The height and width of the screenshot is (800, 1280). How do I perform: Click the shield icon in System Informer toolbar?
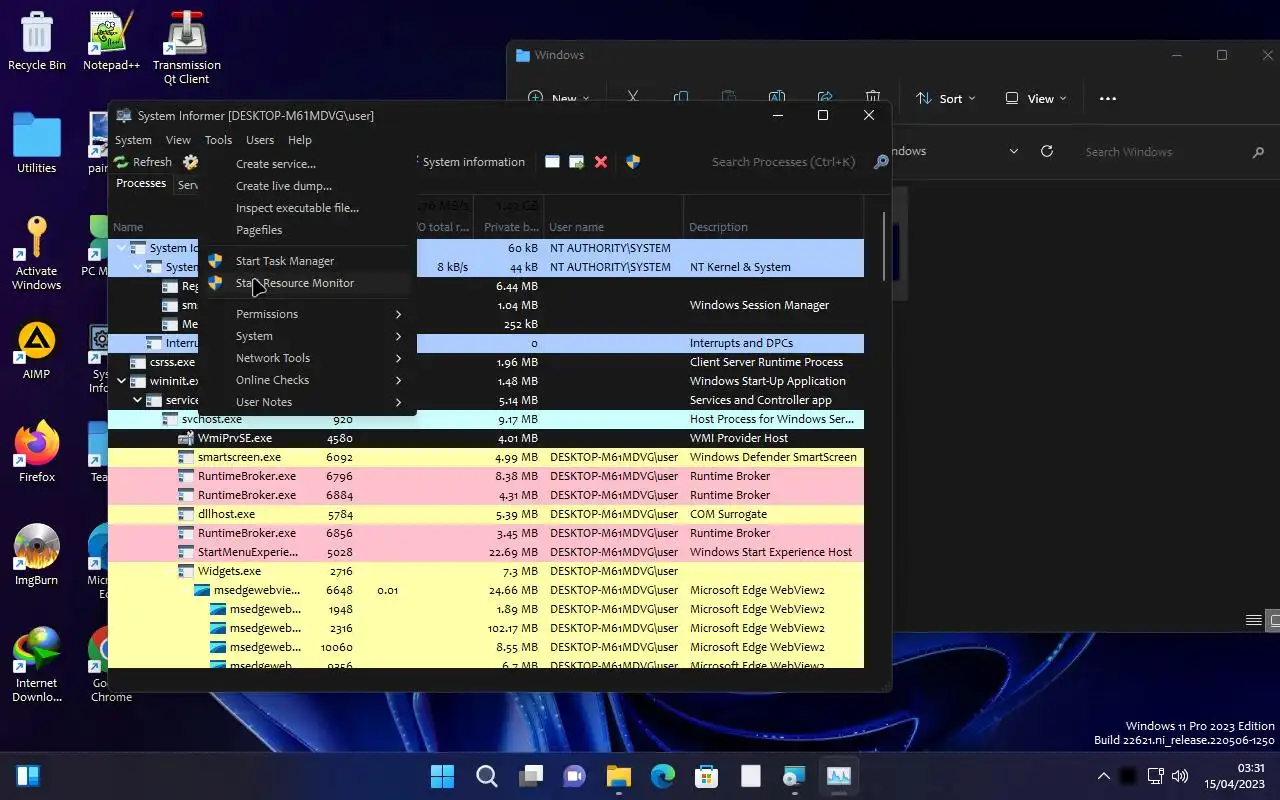click(633, 162)
